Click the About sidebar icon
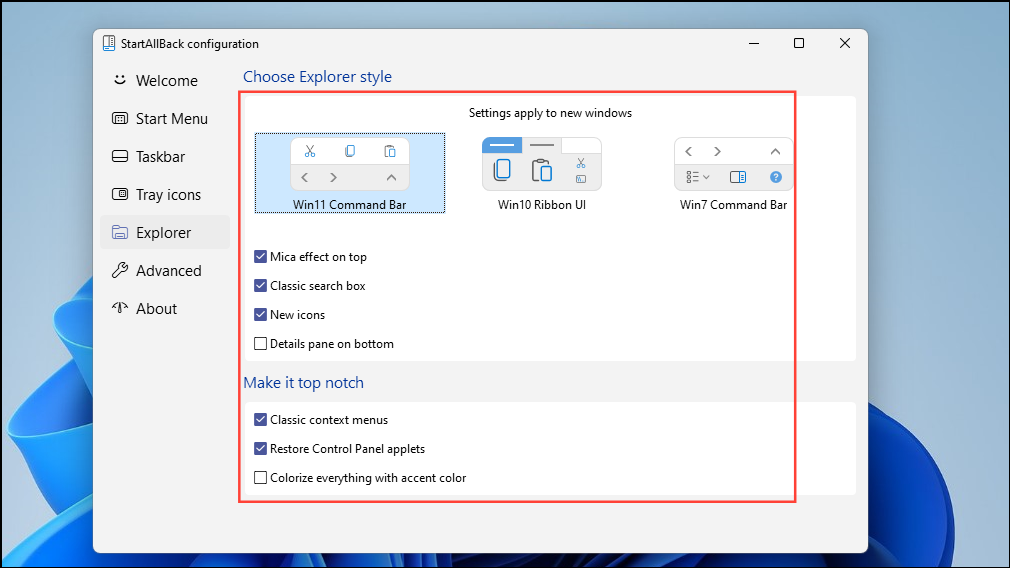The image size is (1010, 568). [120, 307]
